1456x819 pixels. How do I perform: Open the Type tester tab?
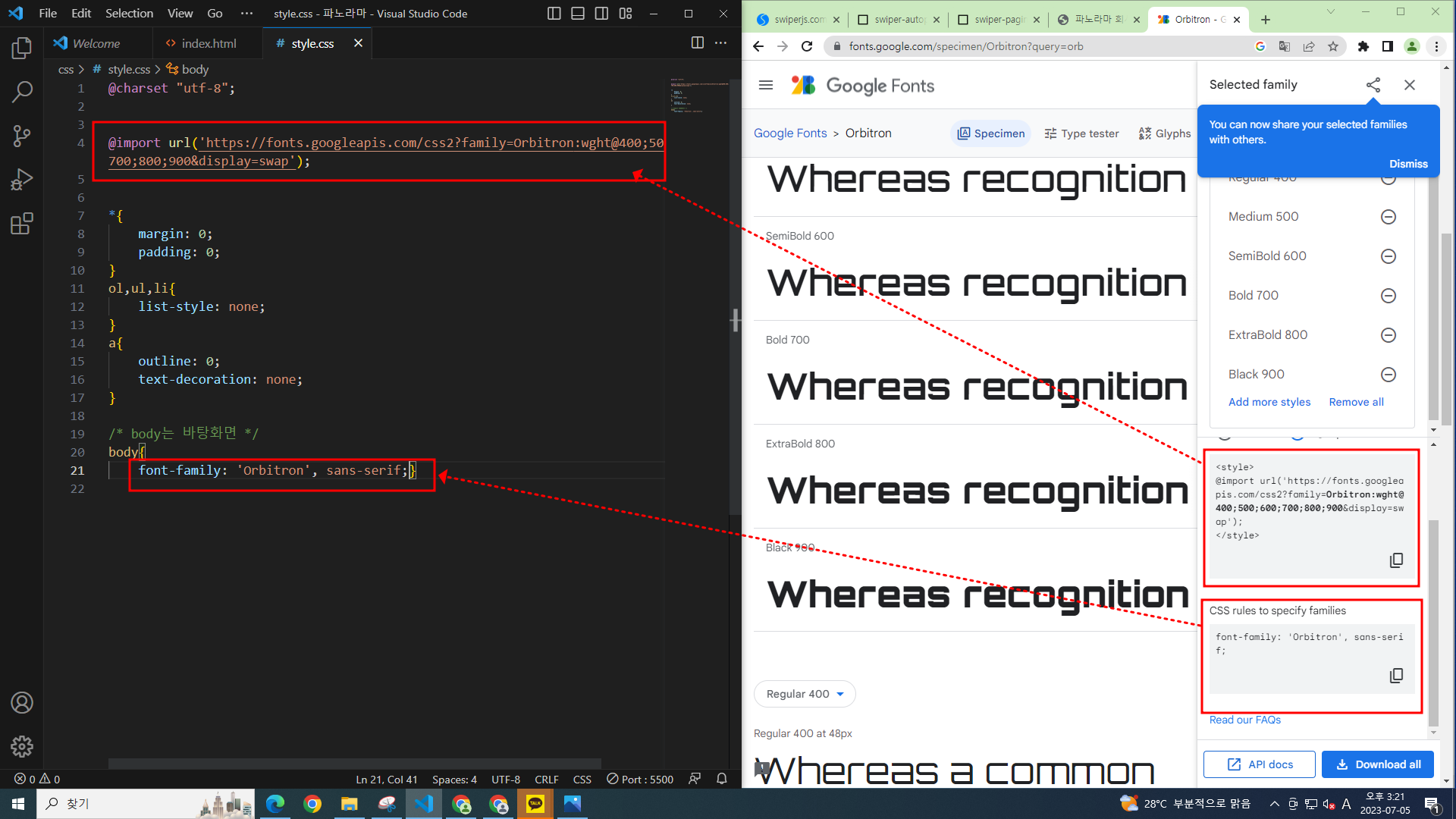pos(1081,133)
